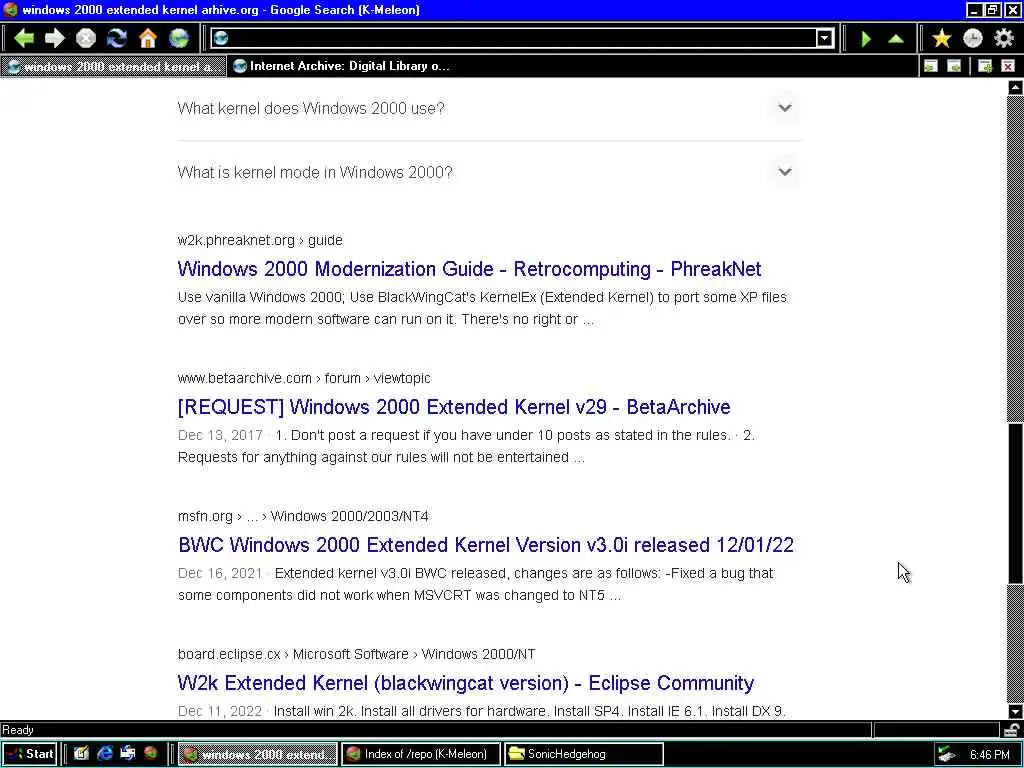The height and width of the screenshot is (768, 1024).
Task: Open the address bar dropdown
Action: click(825, 39)
